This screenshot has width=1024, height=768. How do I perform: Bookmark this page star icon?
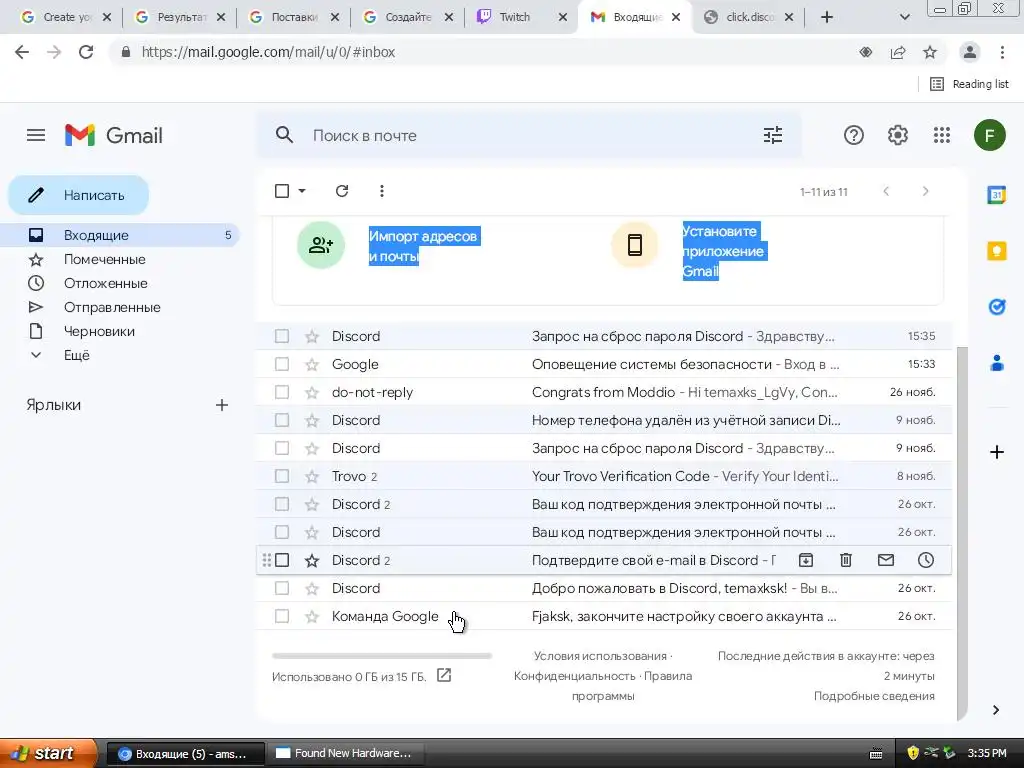930,52
